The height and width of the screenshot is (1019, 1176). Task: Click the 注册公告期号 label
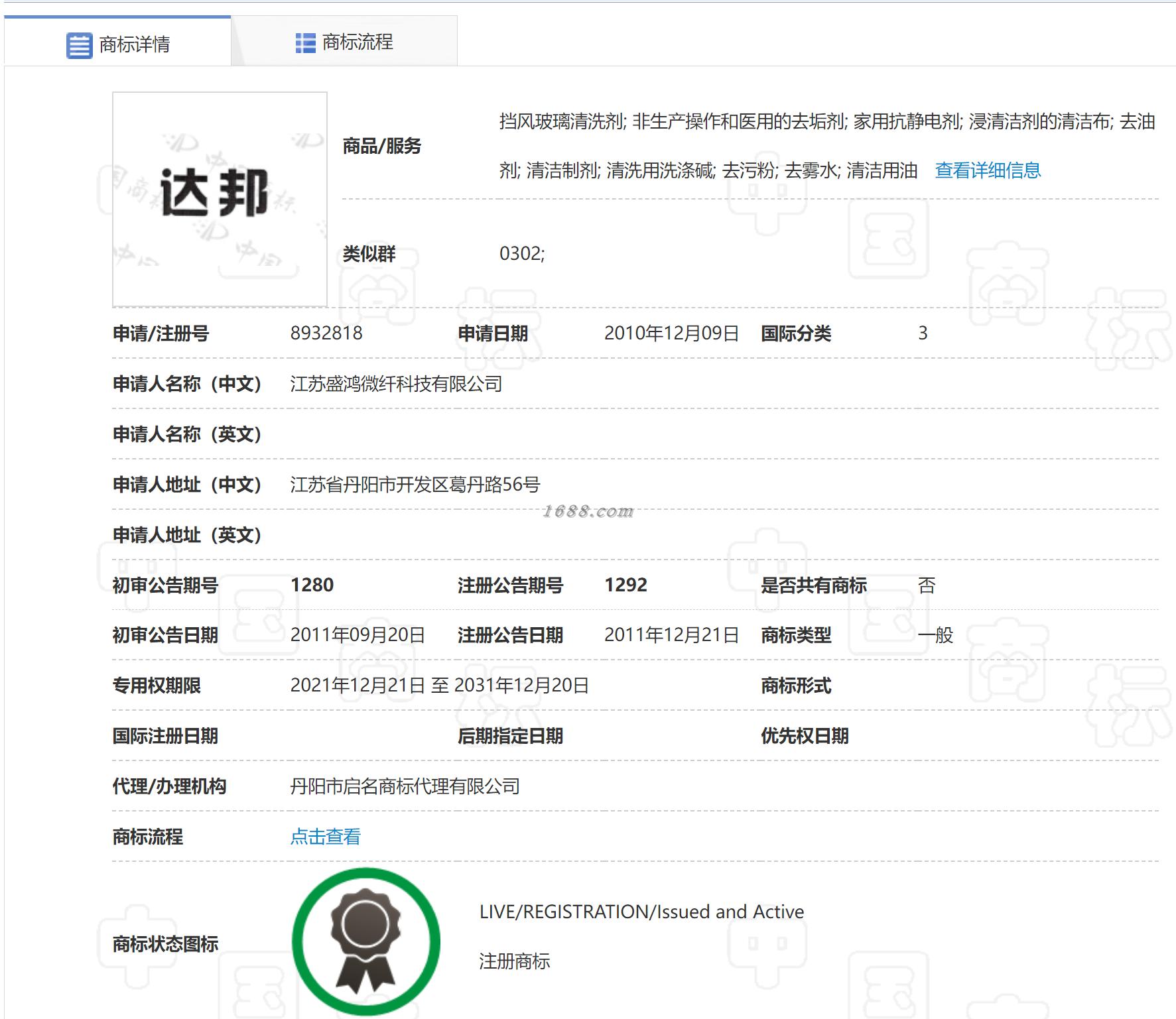[510, 585]
